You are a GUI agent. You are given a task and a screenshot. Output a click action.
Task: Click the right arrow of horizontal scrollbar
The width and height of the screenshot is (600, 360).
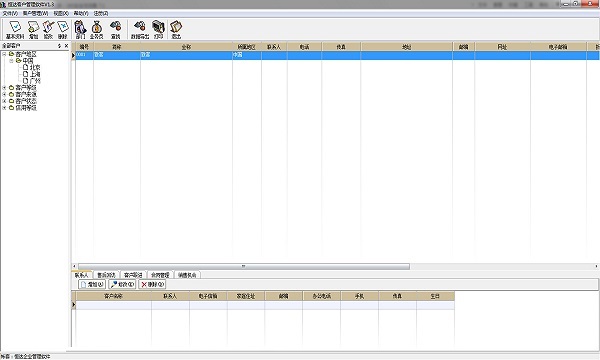pos(596,266)
